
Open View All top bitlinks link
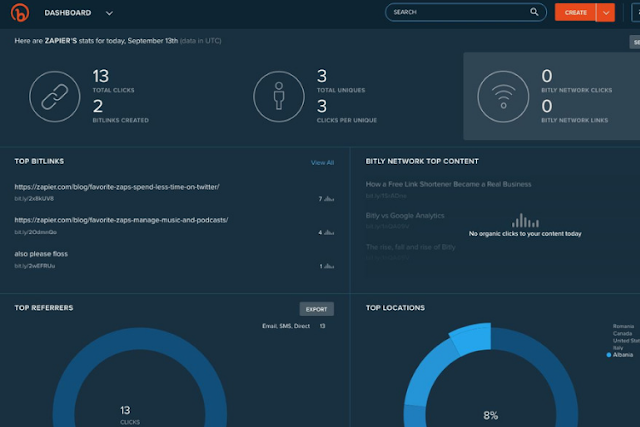(x=322, y=162)
